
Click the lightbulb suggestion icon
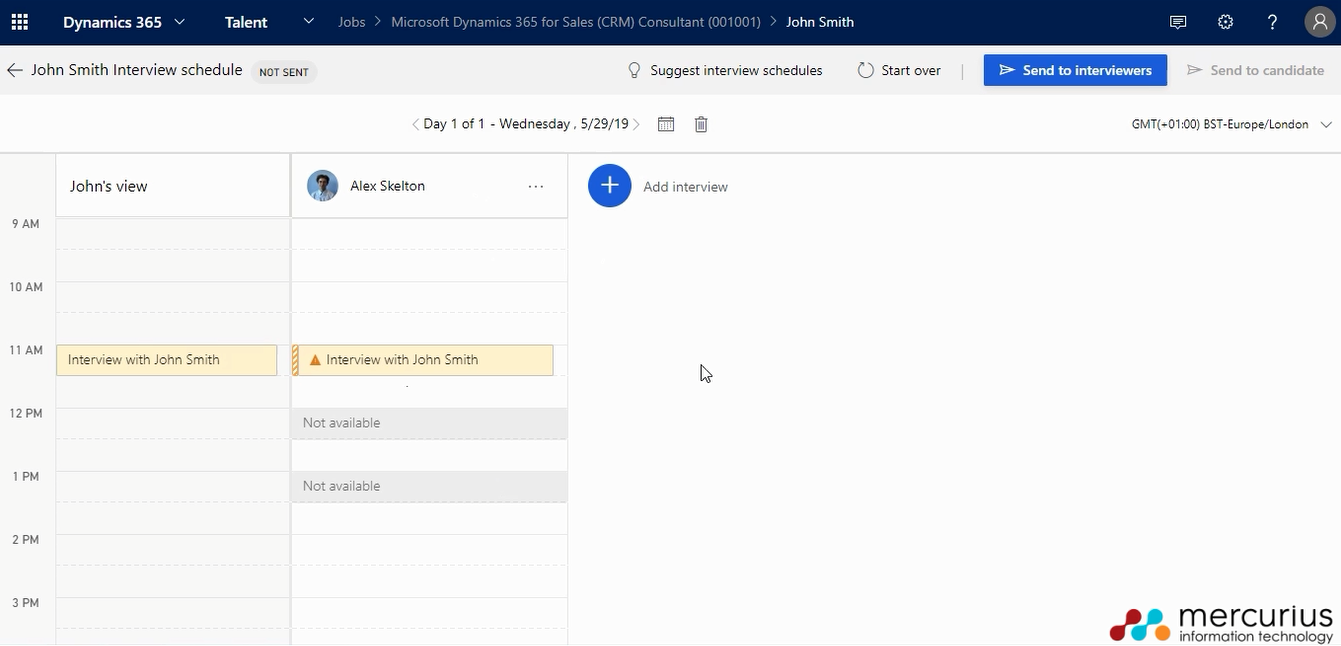tap(634, 70)
